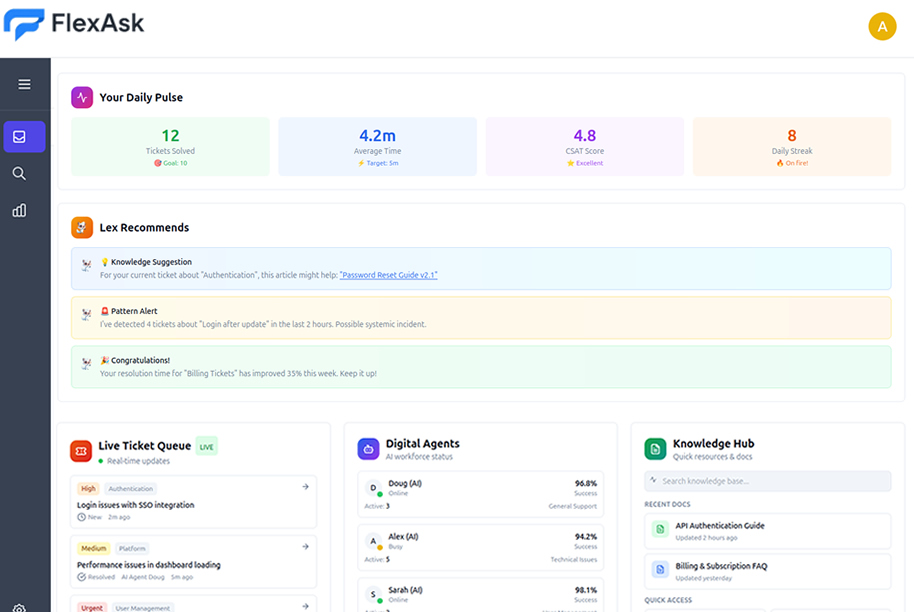Screen dimensions: 914x612
Task: Click the Knowledge Hub document icon
Action: pos(655,449)
